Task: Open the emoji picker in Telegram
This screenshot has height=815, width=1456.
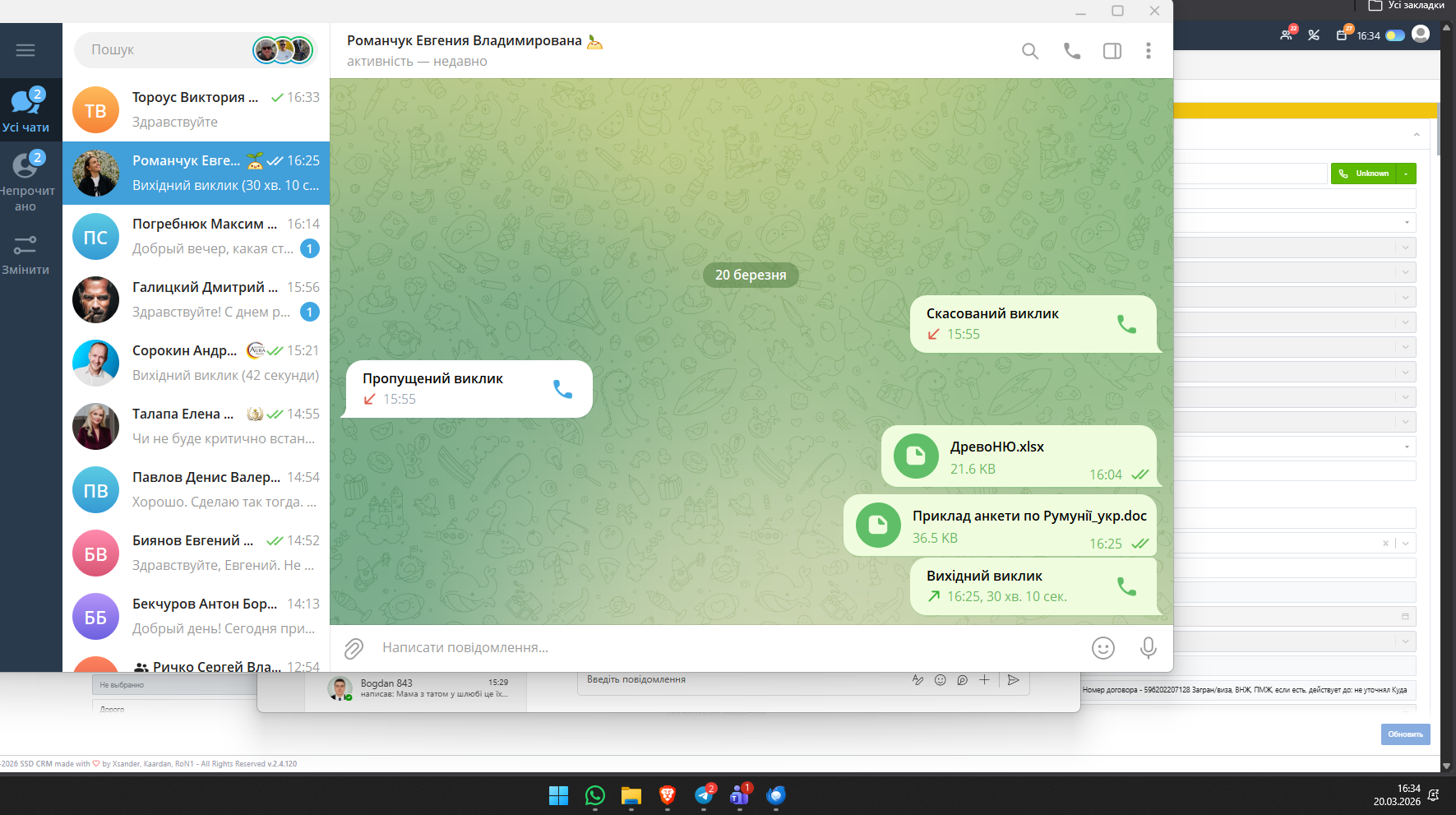Action: [x=1103, y=648]
